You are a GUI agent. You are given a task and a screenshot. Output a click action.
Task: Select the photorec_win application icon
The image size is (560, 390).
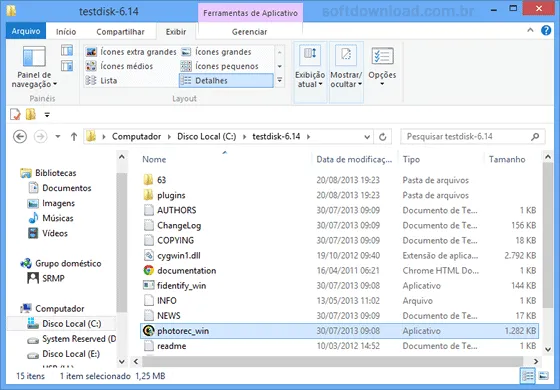[x=149, y=331]
